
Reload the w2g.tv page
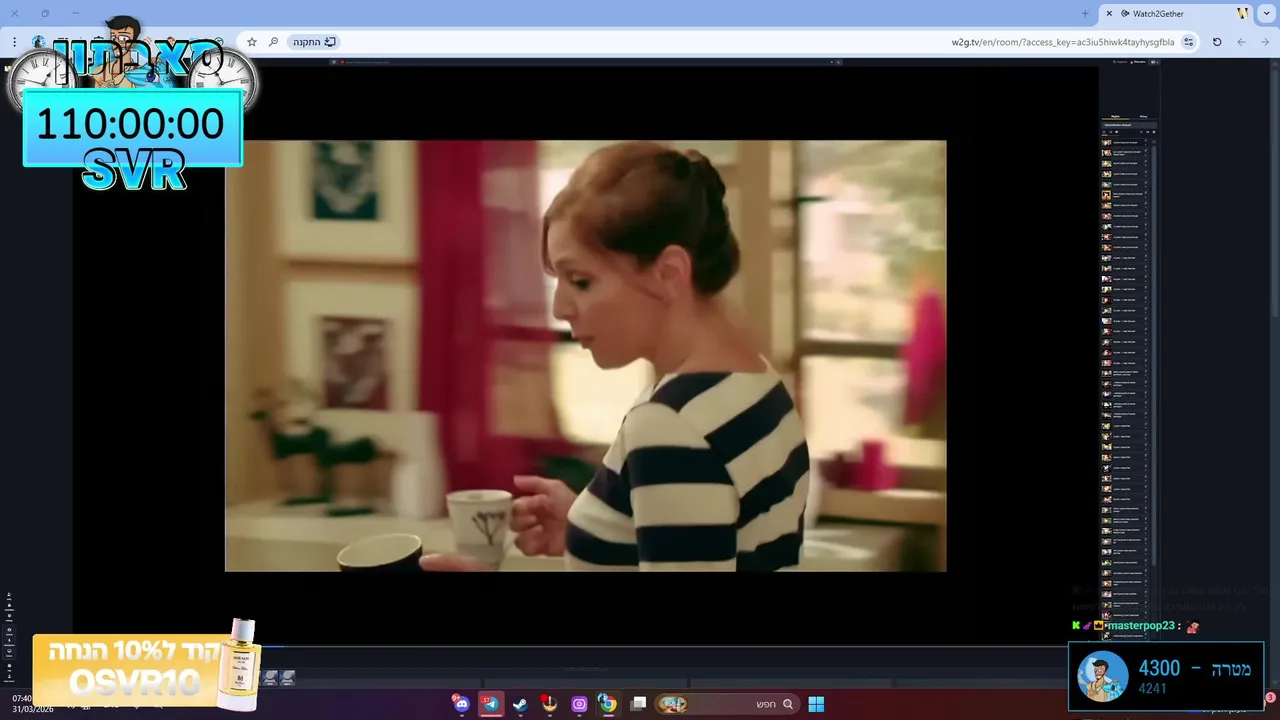tap(1217, 42)
